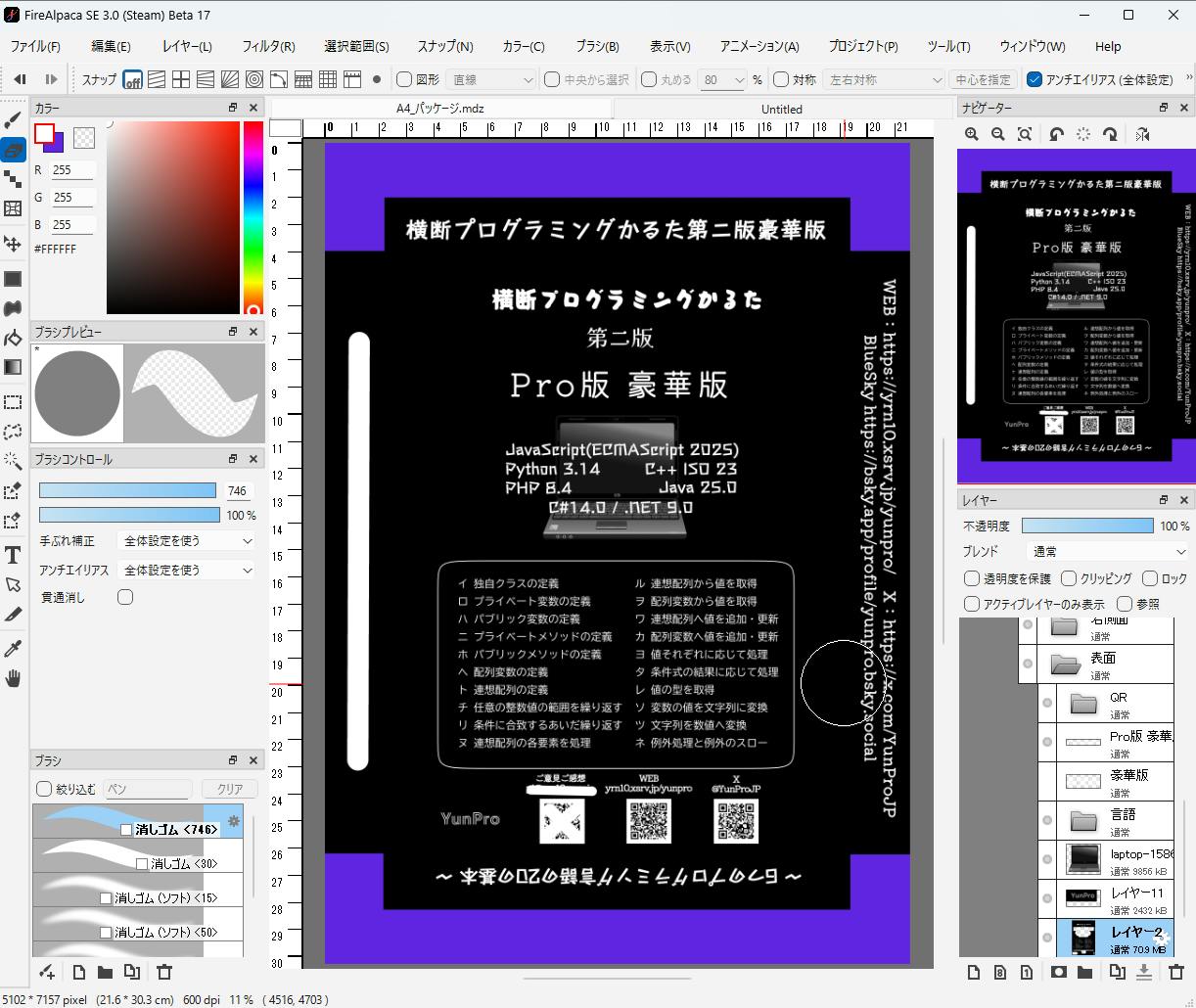The image size is (1196, 1008).
Task: Zoom in using Navigator magnifier
Action: point(972,135)
